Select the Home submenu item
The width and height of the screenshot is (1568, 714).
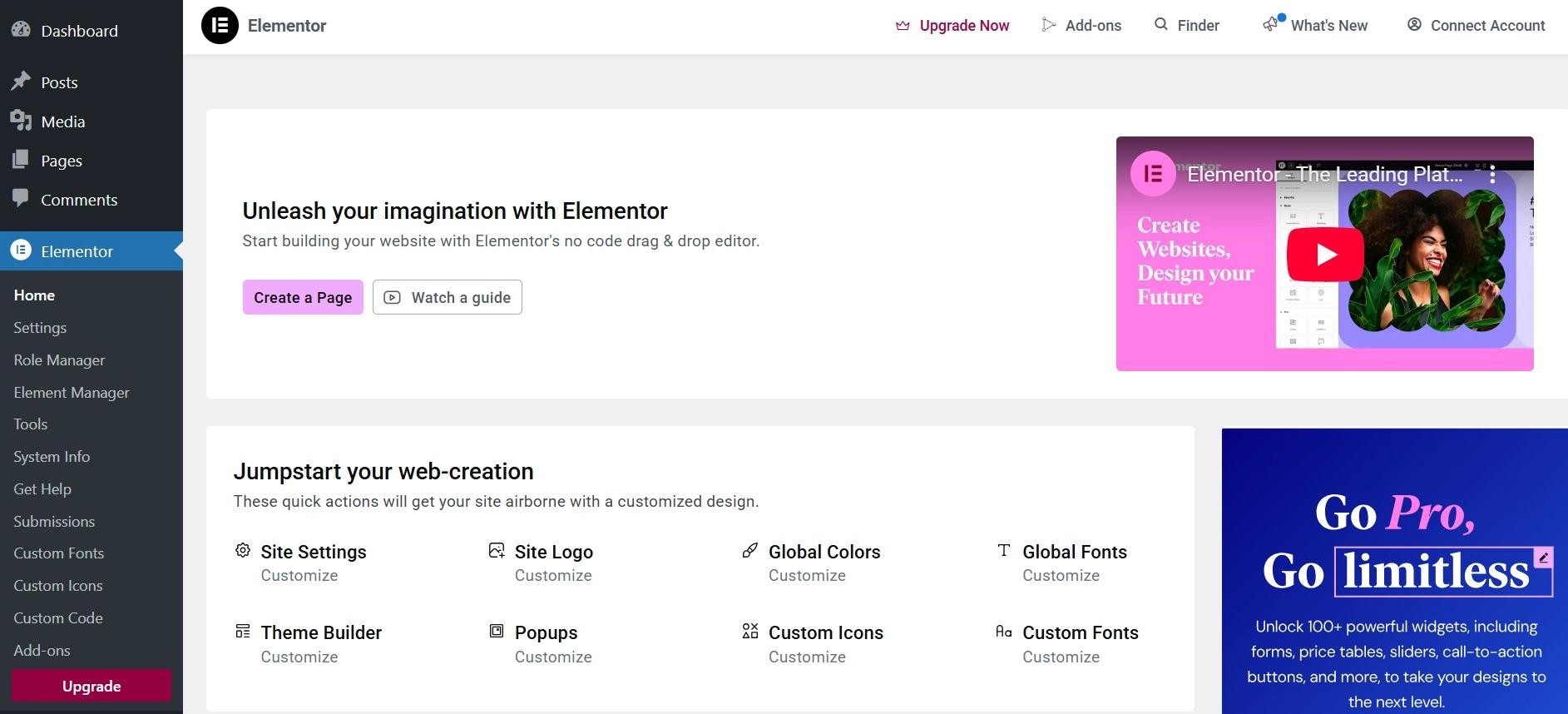[34, 295]
